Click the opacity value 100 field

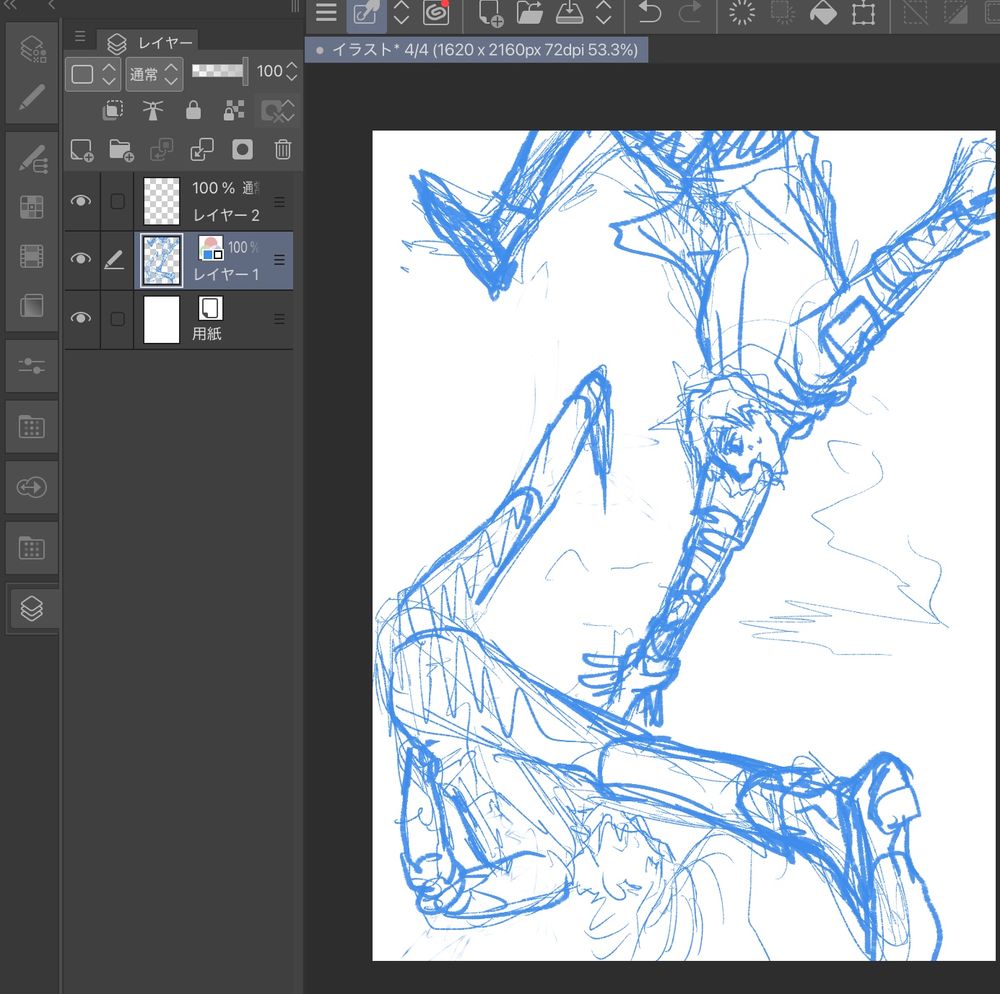pos(269,71)
